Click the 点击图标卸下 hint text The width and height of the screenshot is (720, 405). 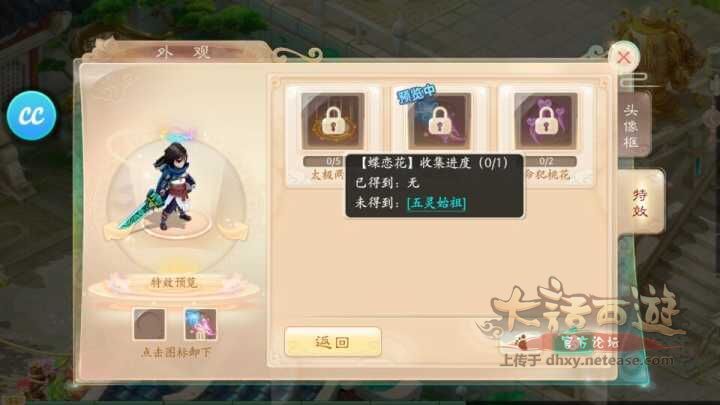pyautogui.click(x=175, y=353)
